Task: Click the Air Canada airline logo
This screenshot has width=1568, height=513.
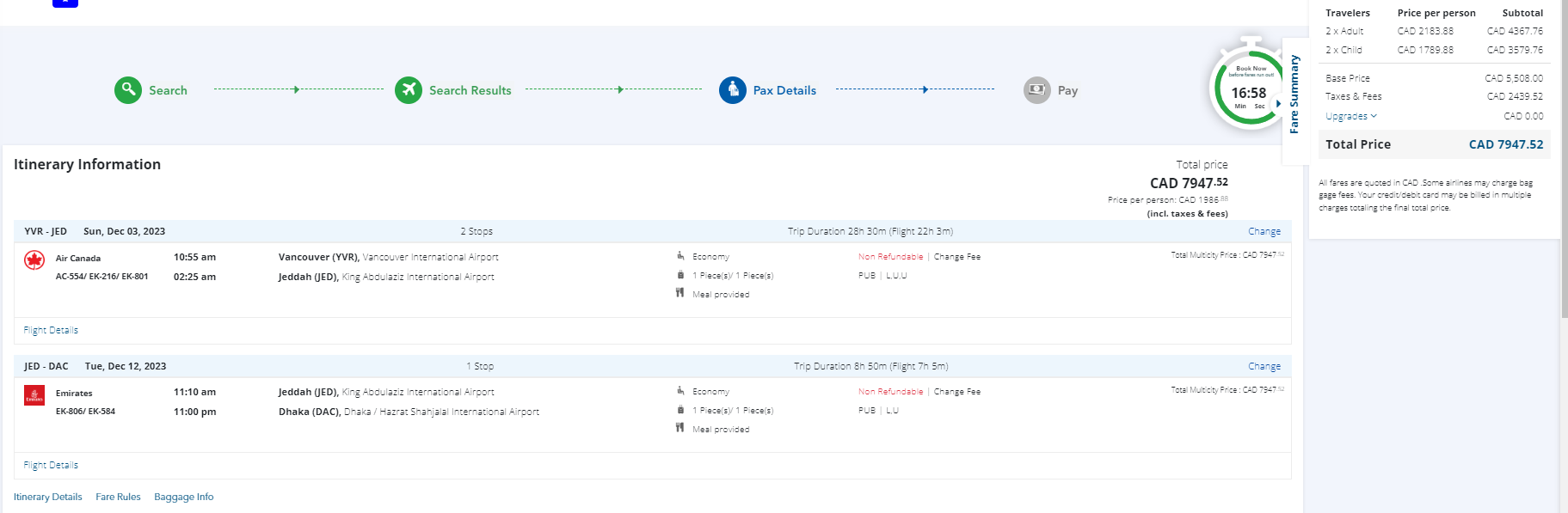Action: click(x=34, y=260)
